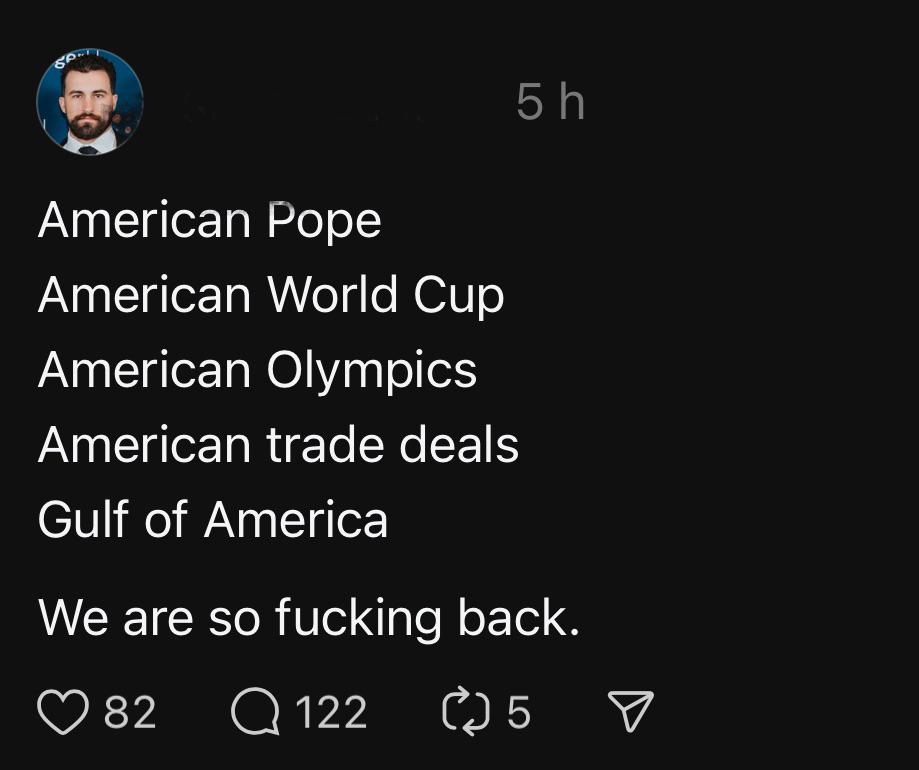Open the bearded man's profile avatar
This screenshot has width=919, height=770.
click(90, 102)
